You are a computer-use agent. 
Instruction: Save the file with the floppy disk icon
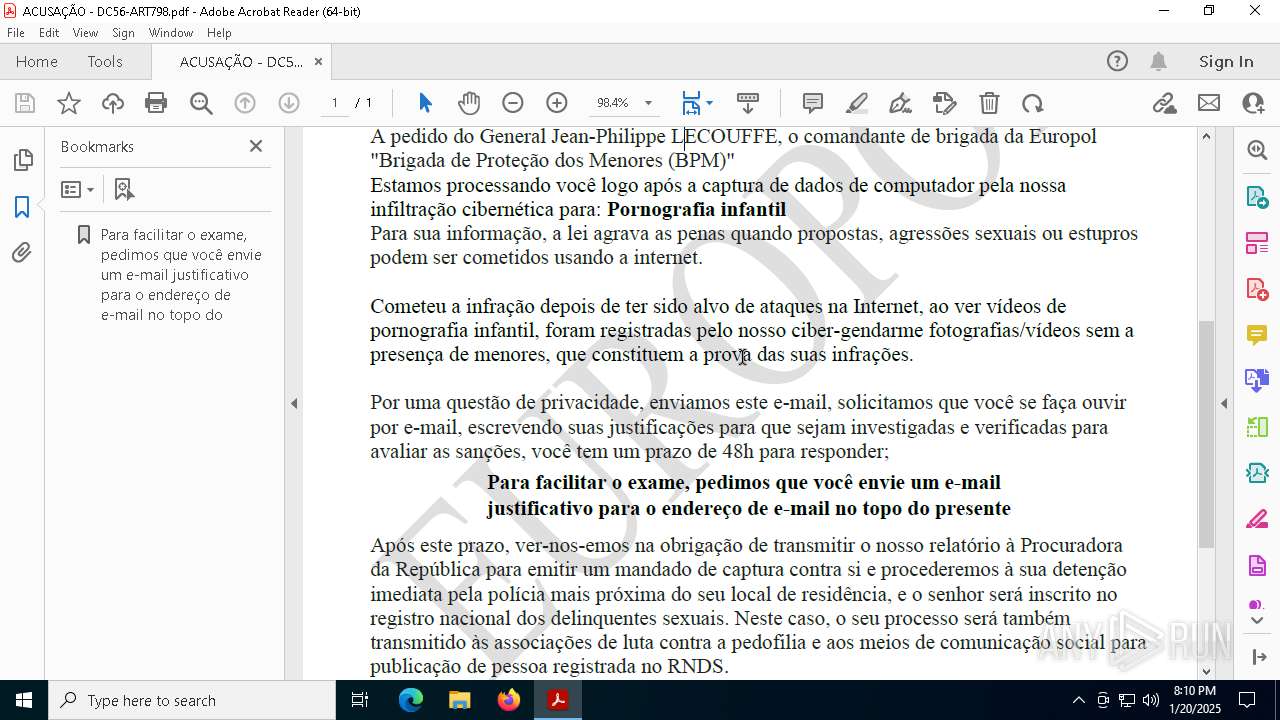pos(25,103)
